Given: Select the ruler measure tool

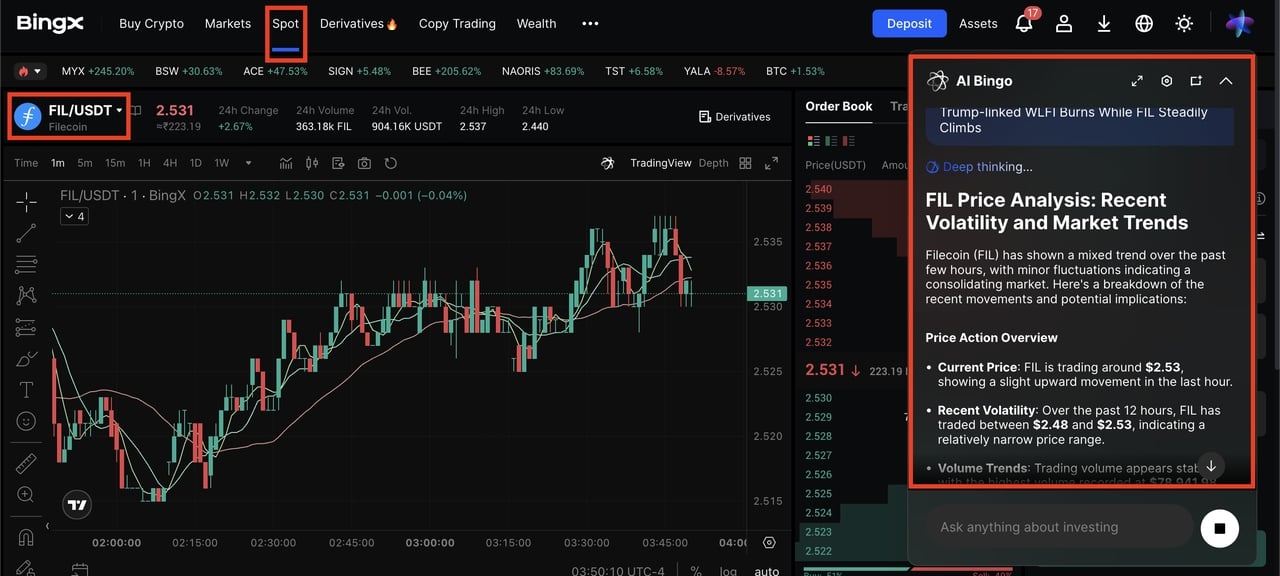Looking at the screenshot, I should pyautogui.click(x=26, y=464).
